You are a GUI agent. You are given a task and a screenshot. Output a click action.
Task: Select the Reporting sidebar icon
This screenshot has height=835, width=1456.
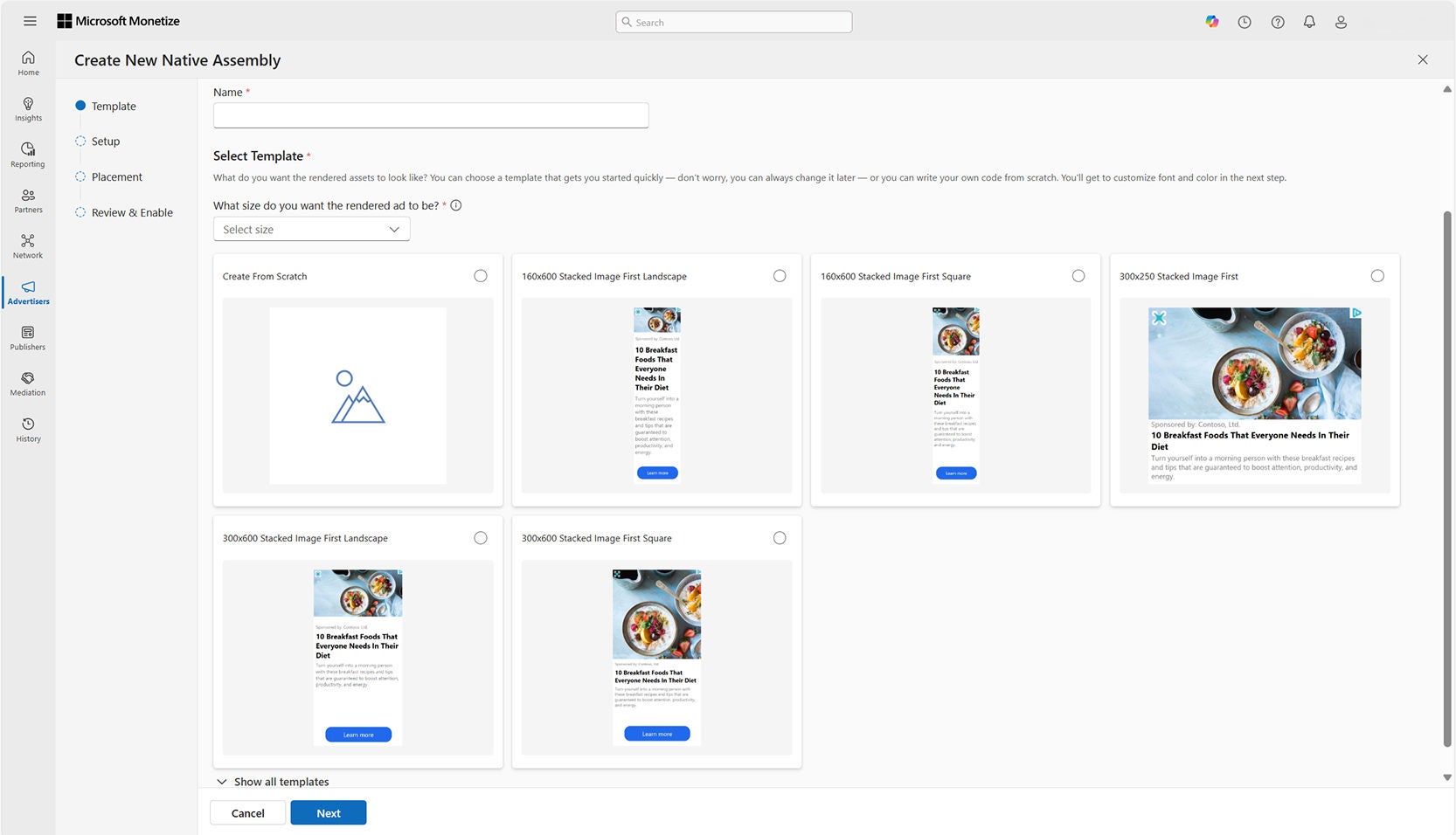(28, 155)
